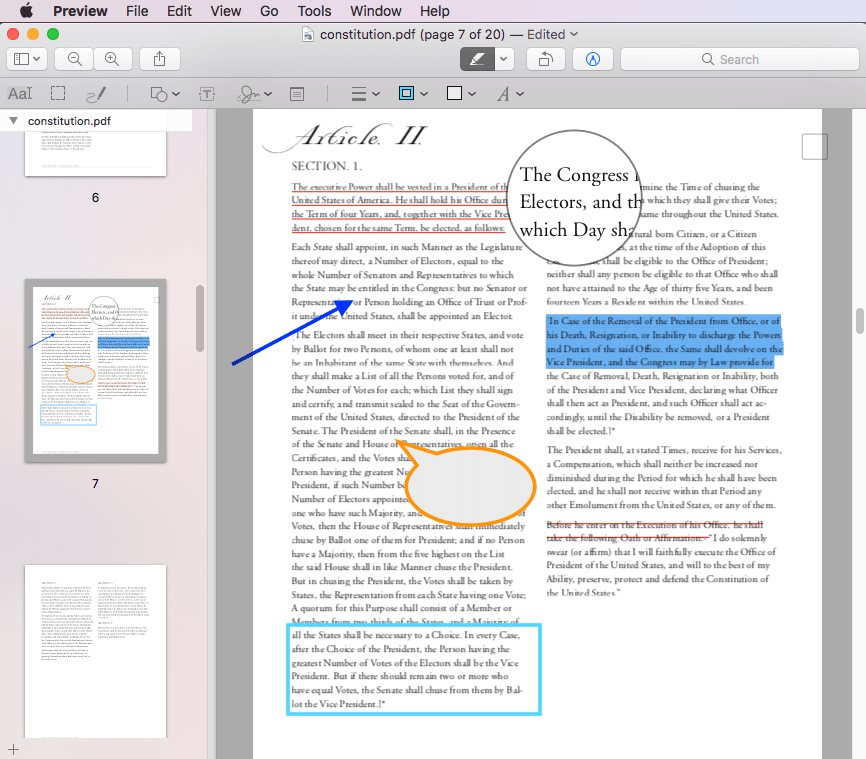
Task: Open the Tools menu
Action: [x=314, y=11]
